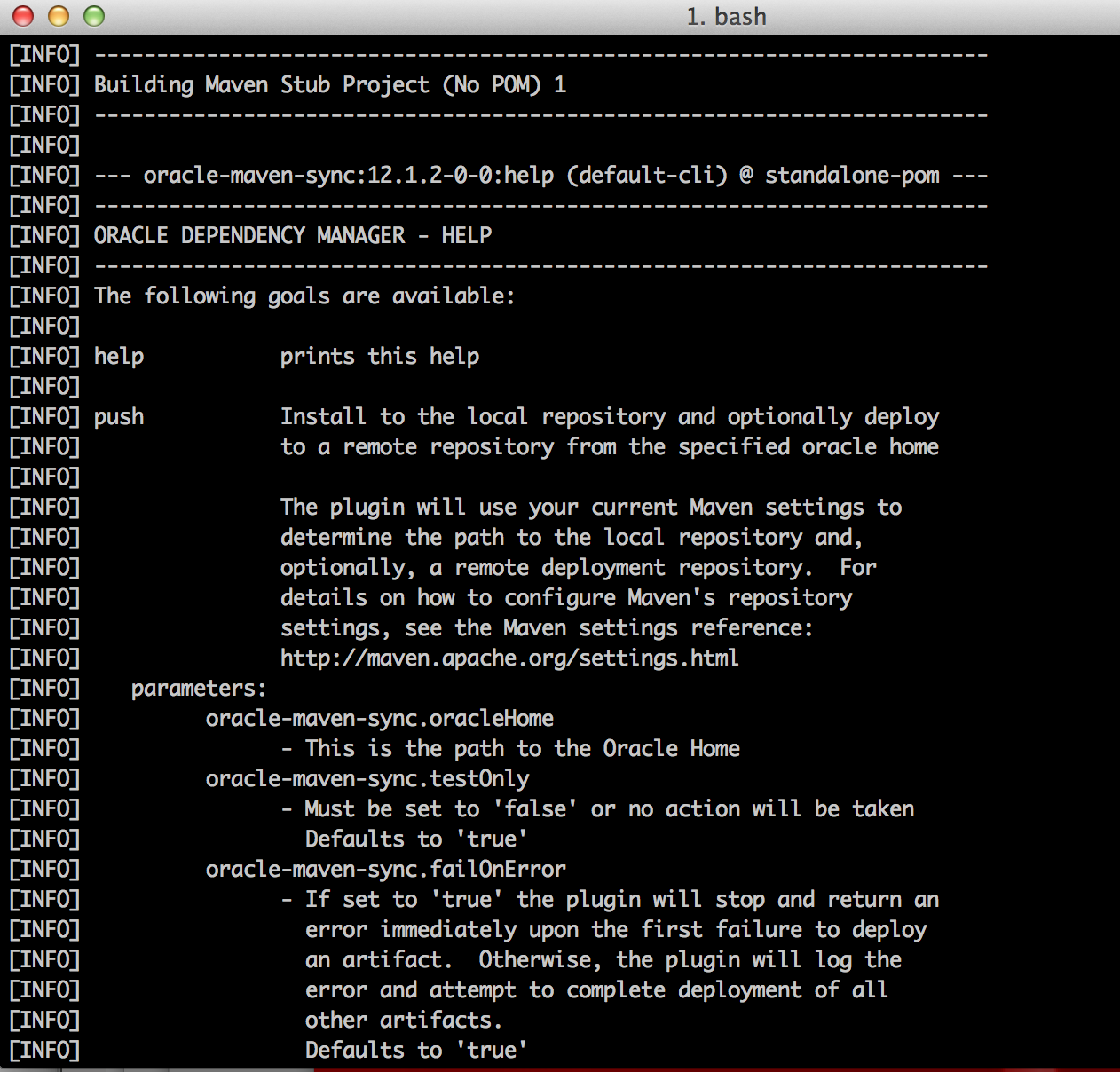Click 'settings, see the Maven settings reference:'
1120x1072 pixels.
click(x=547, y=628)
